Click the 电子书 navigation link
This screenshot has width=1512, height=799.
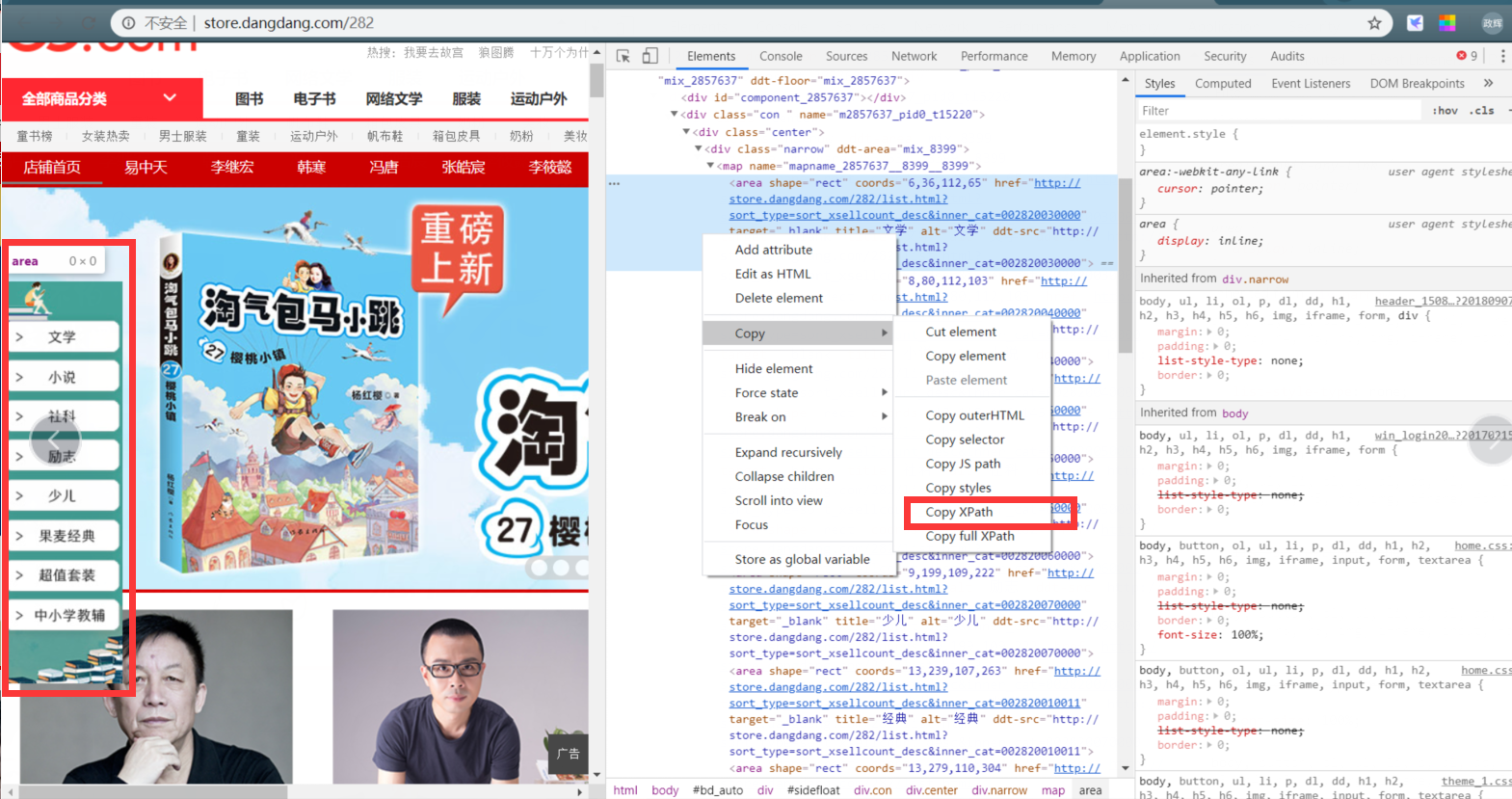pos(315,98)
